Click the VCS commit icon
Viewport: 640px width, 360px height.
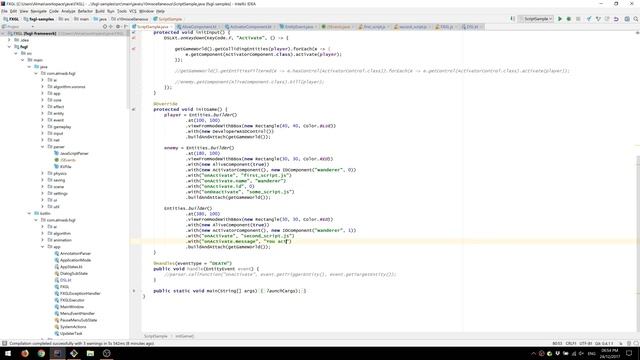tap(598, 19)
